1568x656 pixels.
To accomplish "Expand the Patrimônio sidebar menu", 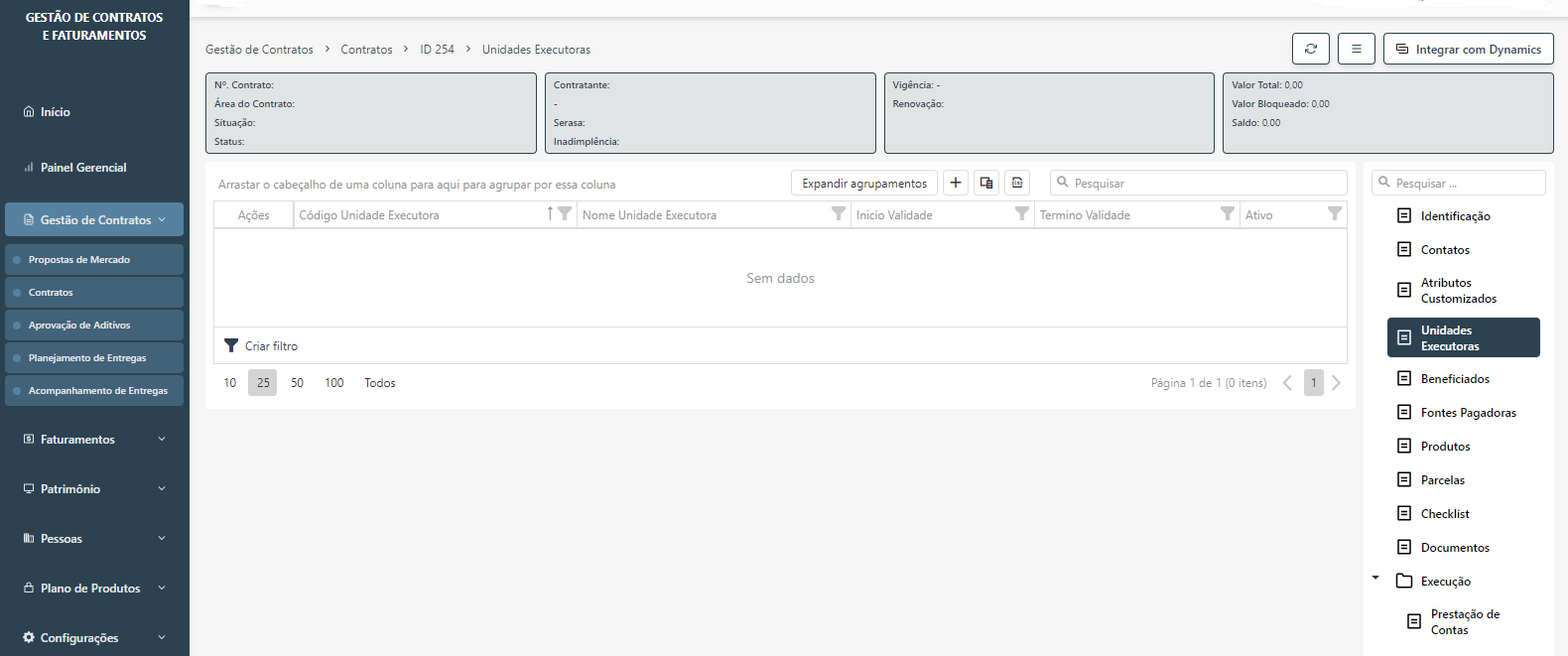I will (x=94, y=489).
